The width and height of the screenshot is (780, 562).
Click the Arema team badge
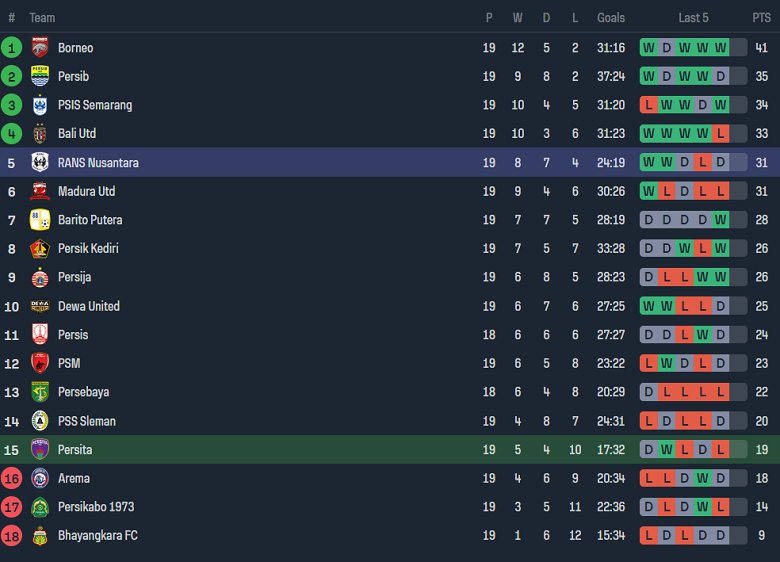pos(40,478)
